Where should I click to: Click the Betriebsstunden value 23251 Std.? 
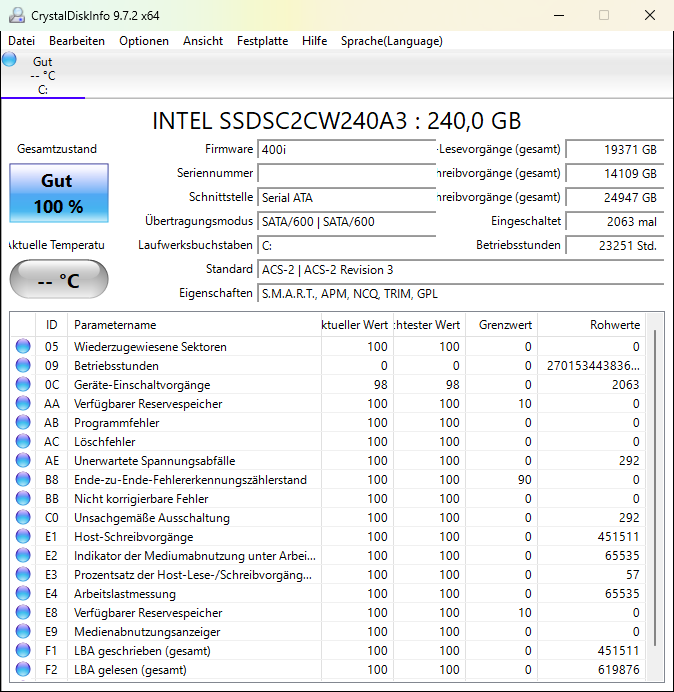click(614, 245)
